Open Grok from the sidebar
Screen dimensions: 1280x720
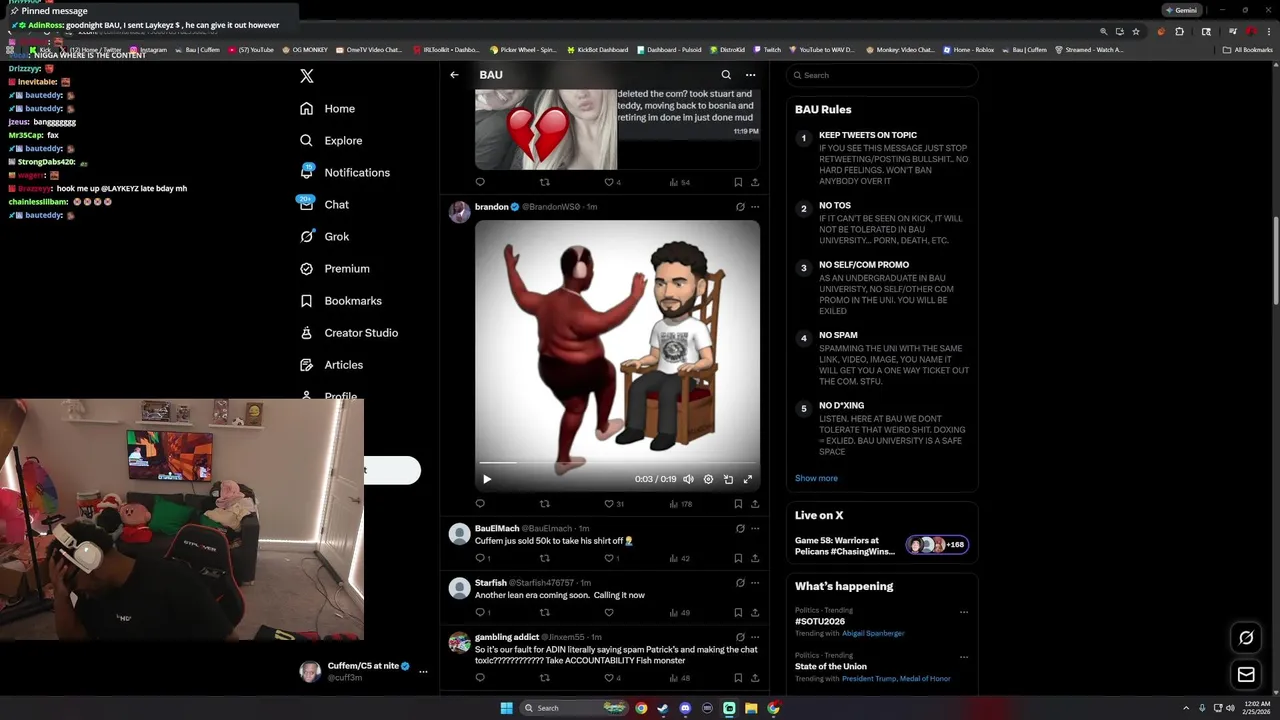pyautogui.click(x=323, y=237)
